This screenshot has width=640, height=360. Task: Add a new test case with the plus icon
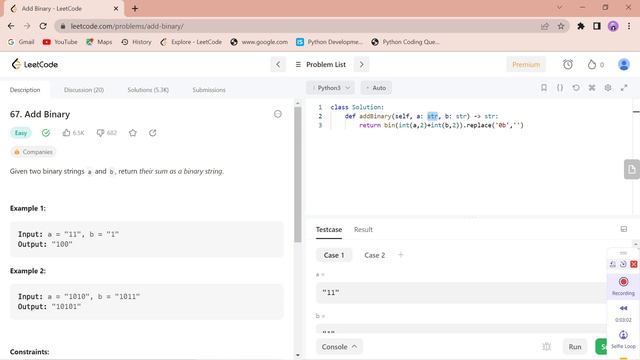point(401,255)
